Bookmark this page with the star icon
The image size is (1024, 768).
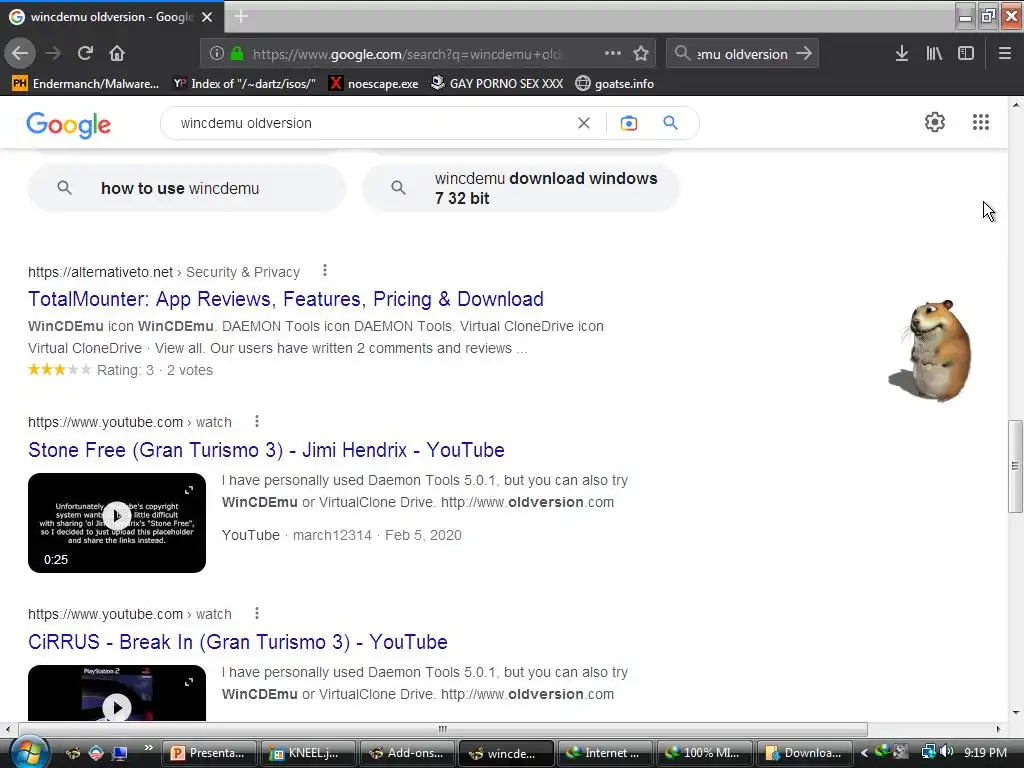tap(641, 53)
